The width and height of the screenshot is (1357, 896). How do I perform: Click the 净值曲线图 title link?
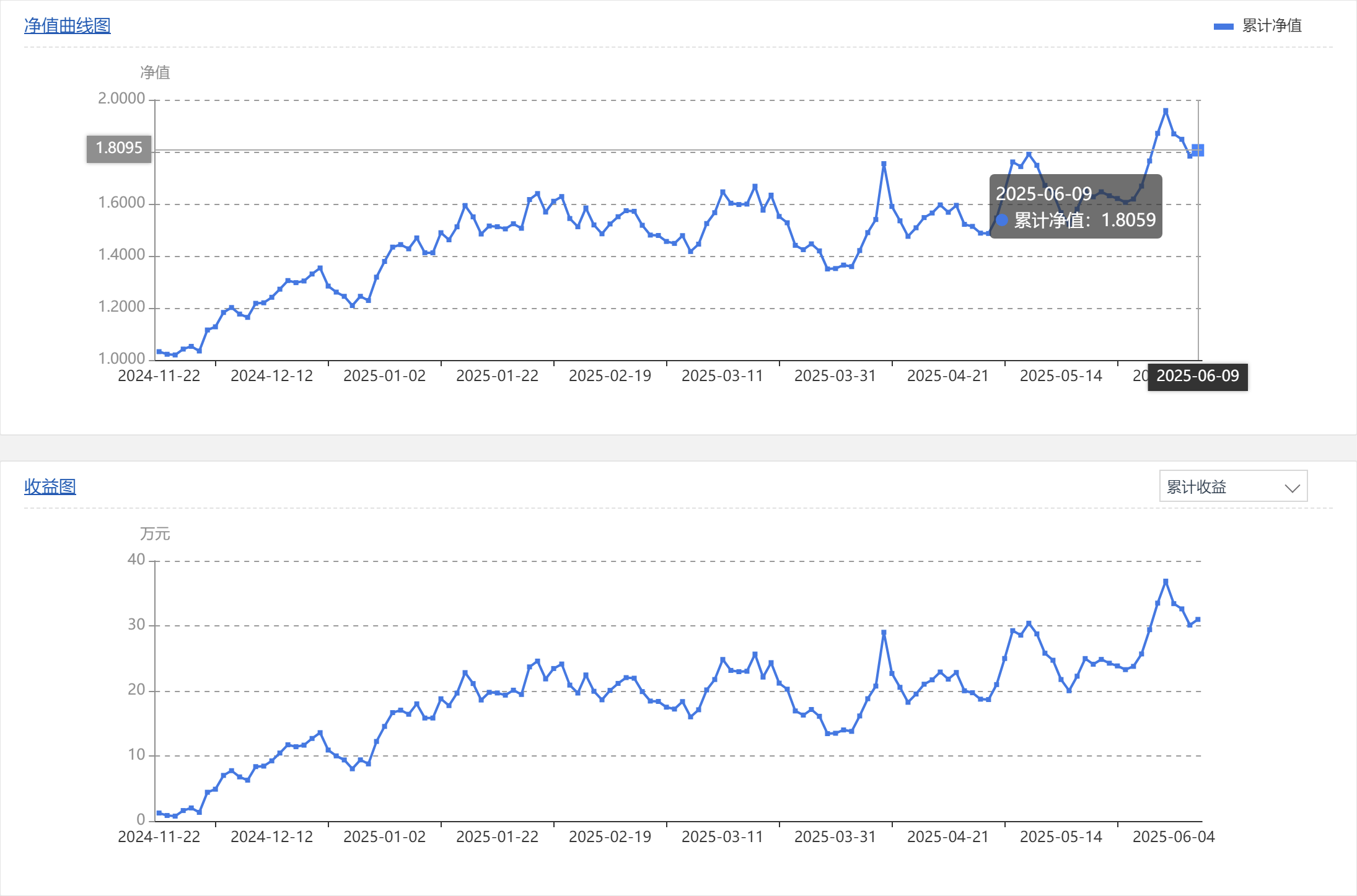(67, 25)
